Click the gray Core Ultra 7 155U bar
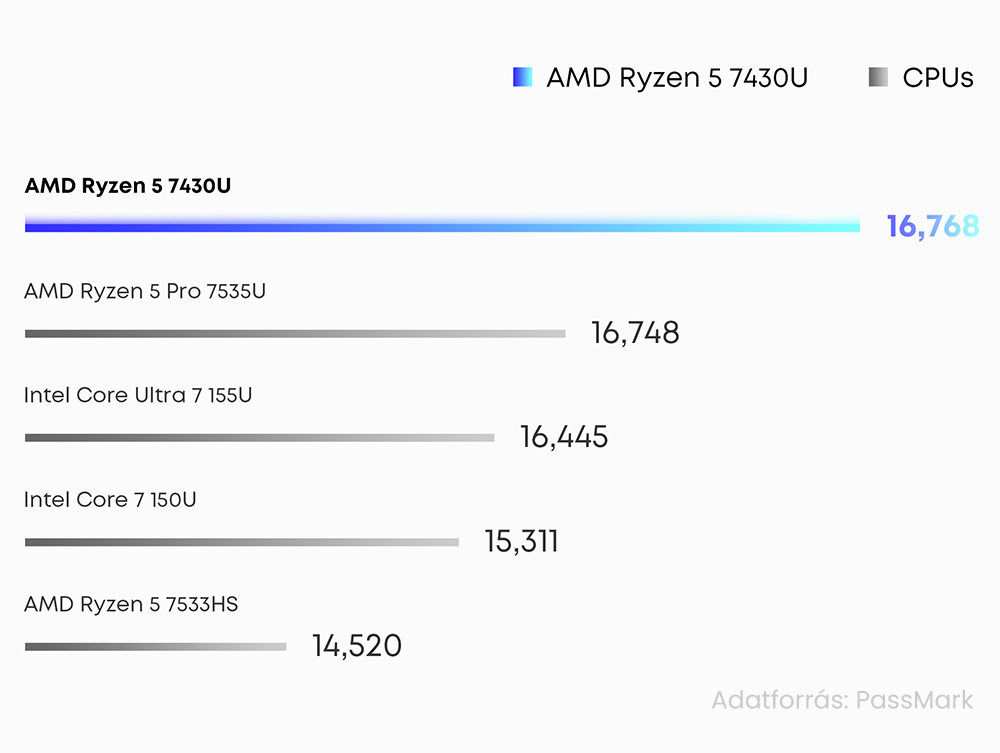Viewport: 1000px width, 753px height. (x=260, y=438)
